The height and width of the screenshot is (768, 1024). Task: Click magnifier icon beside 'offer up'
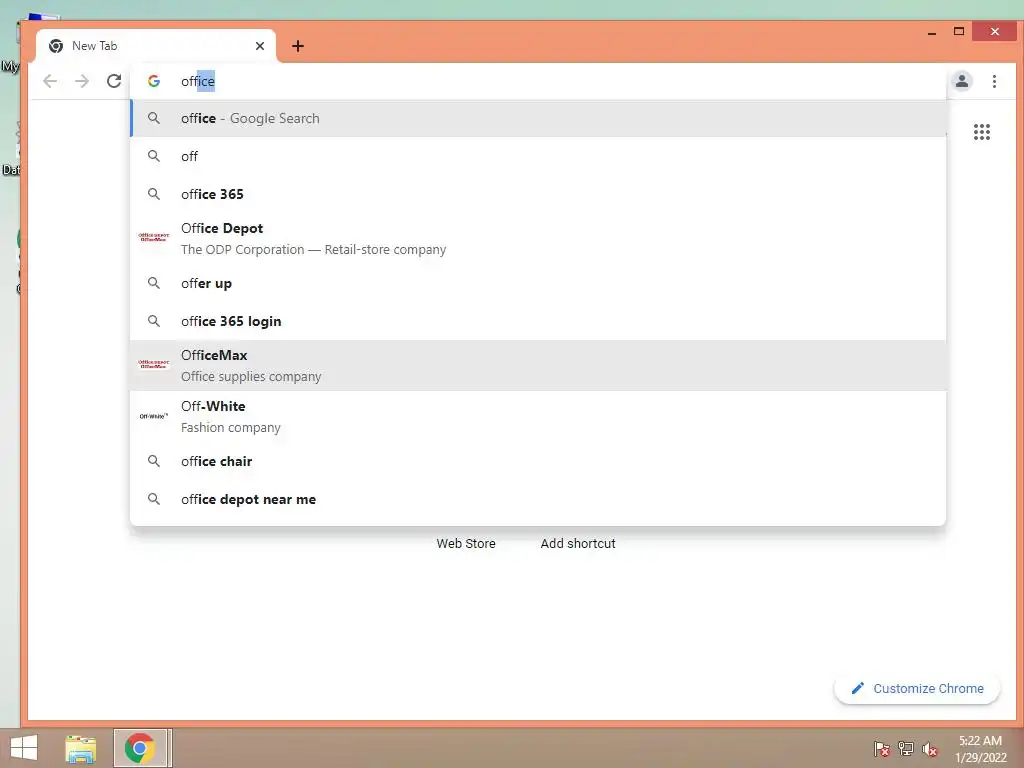pyautogui.click(x=153, y=283)
